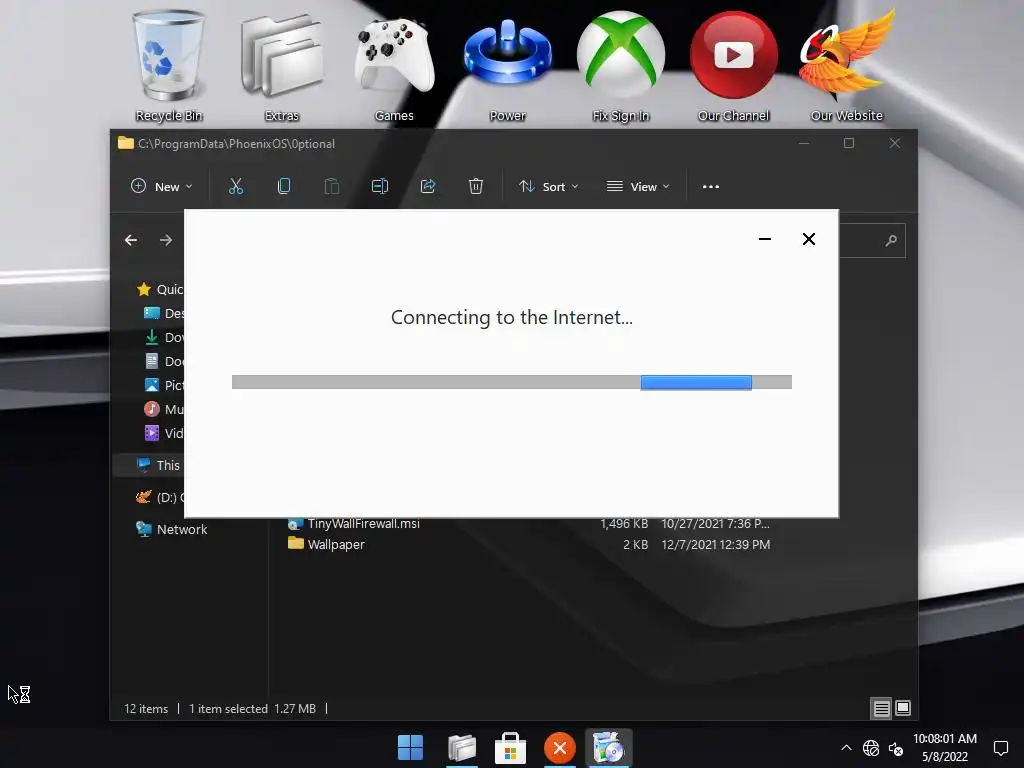
Task: Minimize the Connecting to the Internet dialog
Action: (x=765, y=239)
